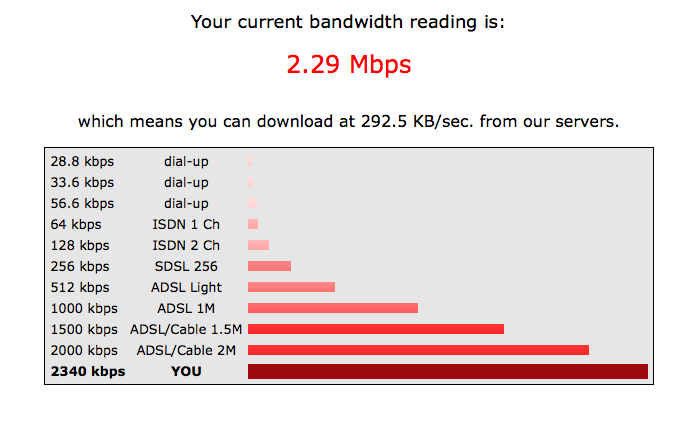Click the dark red YOU speed bar

(447, 372)
